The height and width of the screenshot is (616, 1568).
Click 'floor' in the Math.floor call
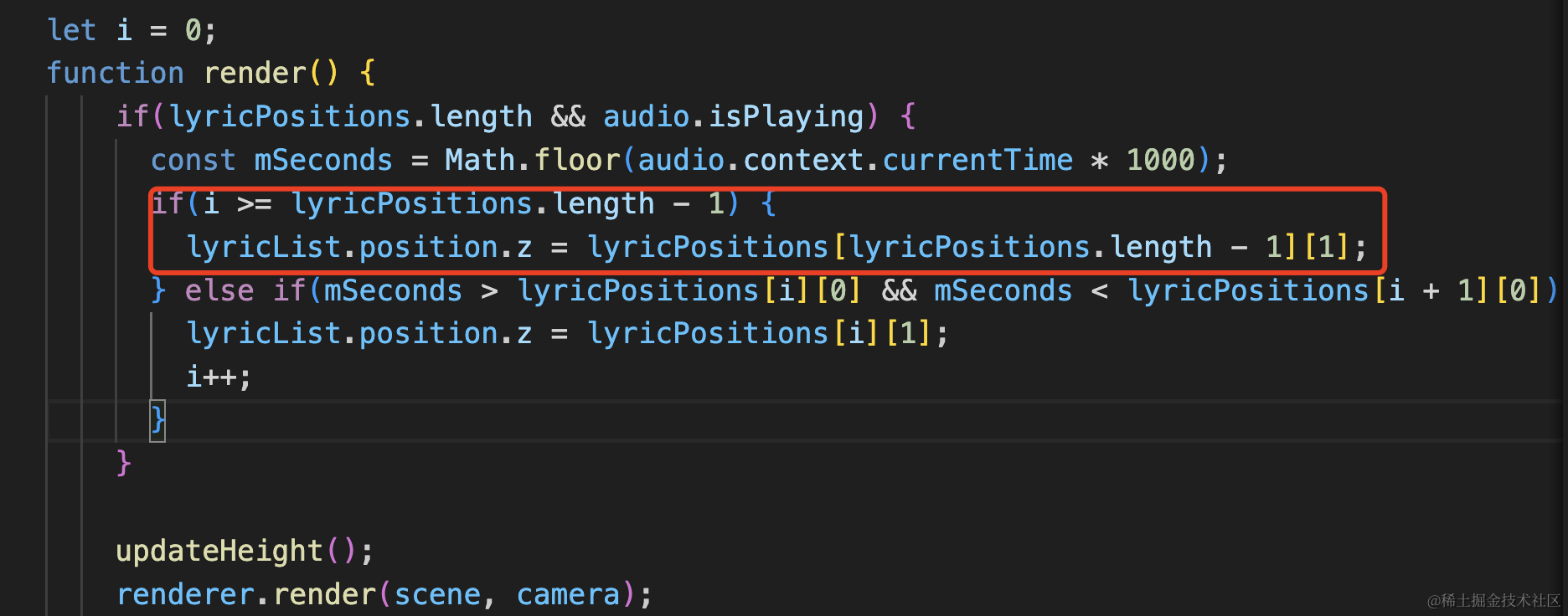[577, 160]
